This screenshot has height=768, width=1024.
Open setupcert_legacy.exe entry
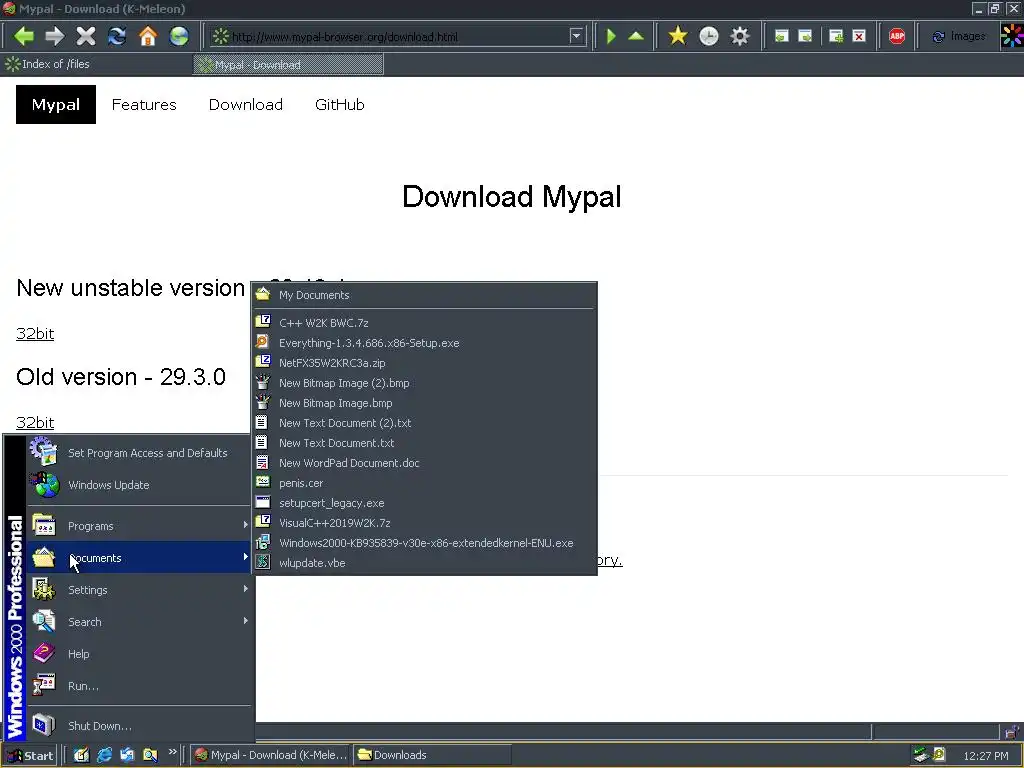[x=424, y=503]
